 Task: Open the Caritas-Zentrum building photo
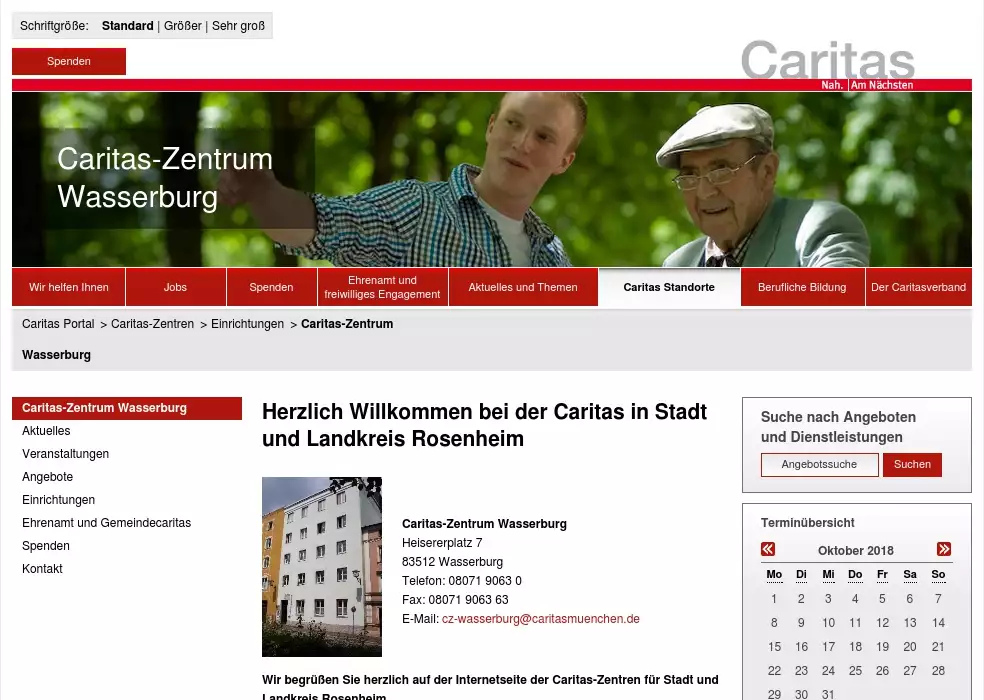tap(321, 566)
